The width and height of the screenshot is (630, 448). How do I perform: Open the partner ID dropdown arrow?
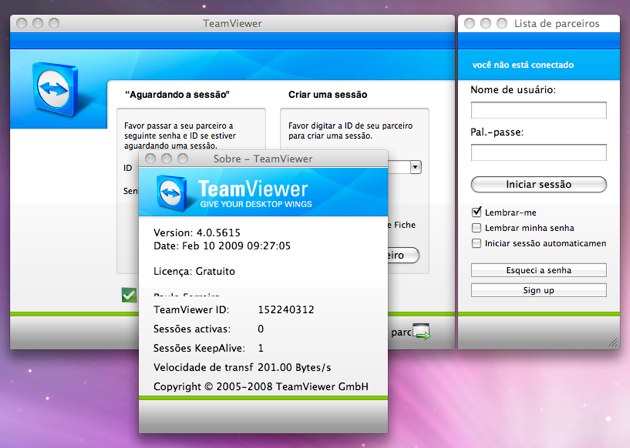pyautogui.click(x=416, y=167)
